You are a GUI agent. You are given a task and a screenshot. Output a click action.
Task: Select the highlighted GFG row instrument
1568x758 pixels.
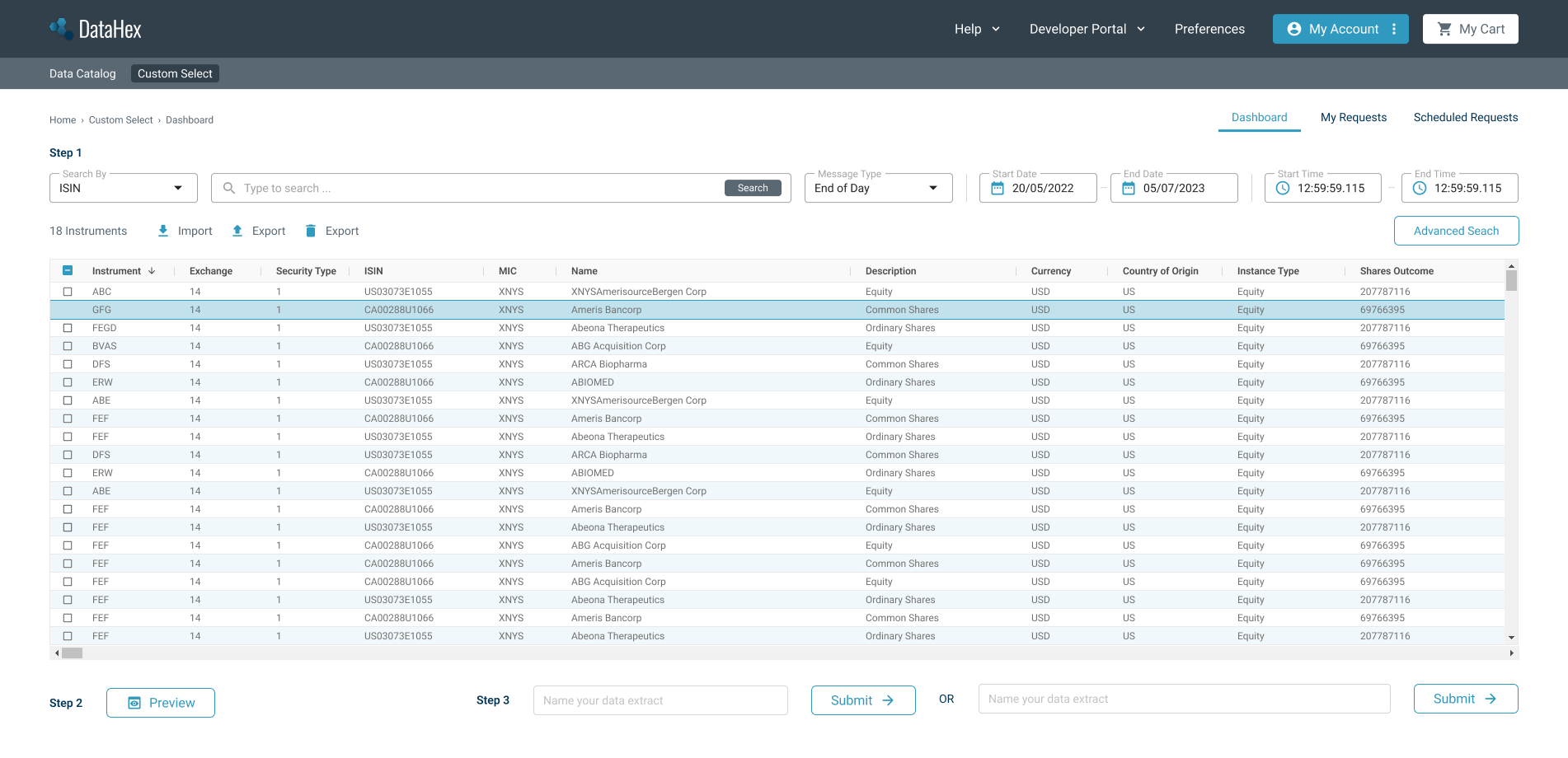tap(101, 310)
